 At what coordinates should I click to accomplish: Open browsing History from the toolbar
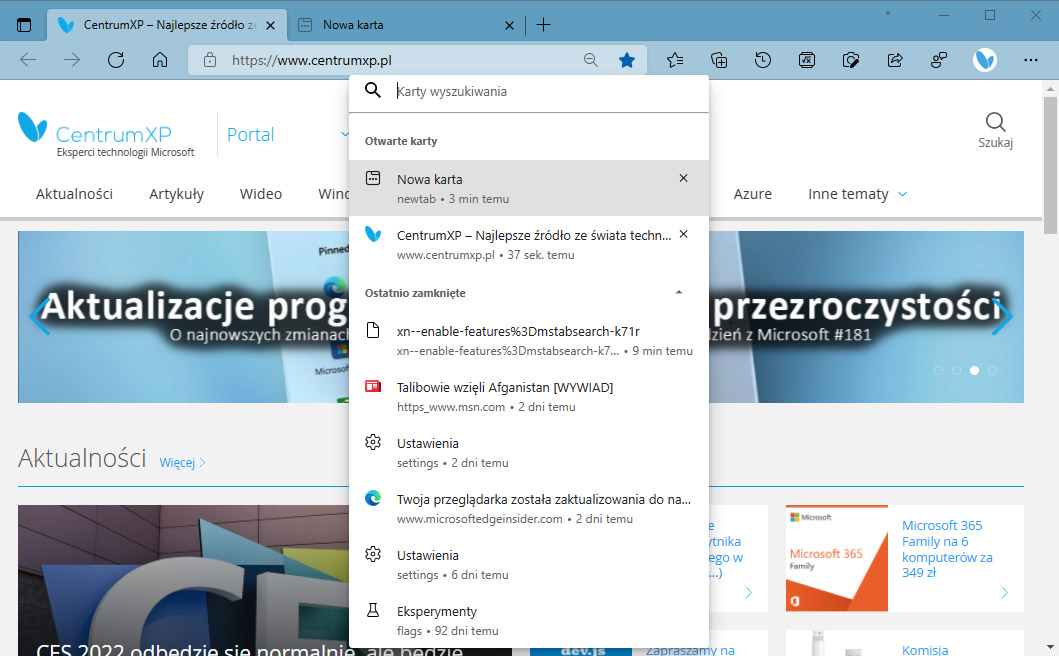pos(763,60)
